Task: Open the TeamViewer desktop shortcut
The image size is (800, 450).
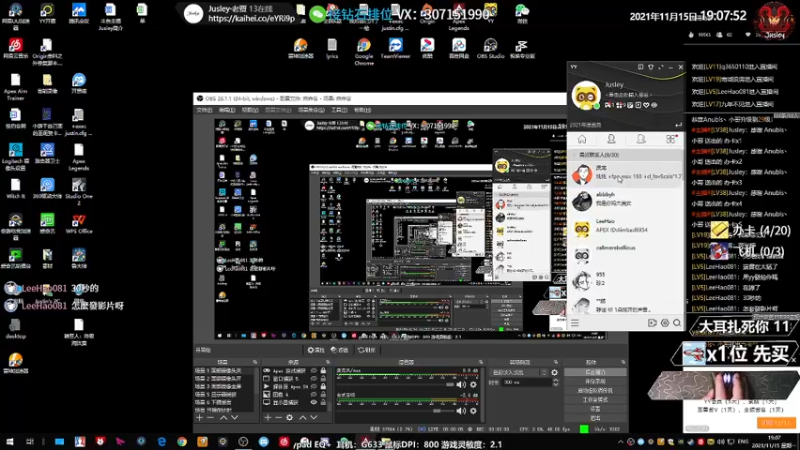Action: (x=395, y=49)
